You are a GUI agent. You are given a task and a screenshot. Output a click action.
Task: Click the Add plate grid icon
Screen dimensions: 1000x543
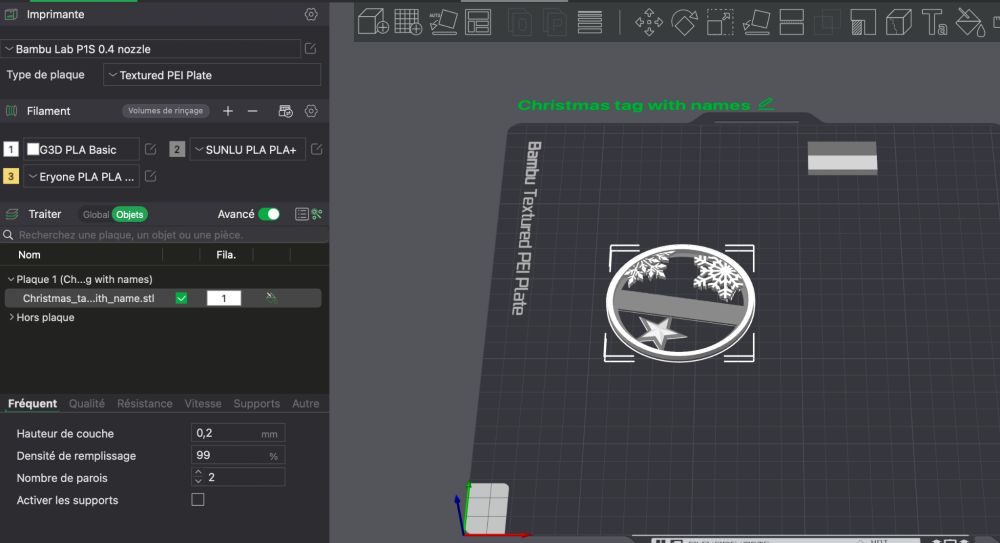407,21
